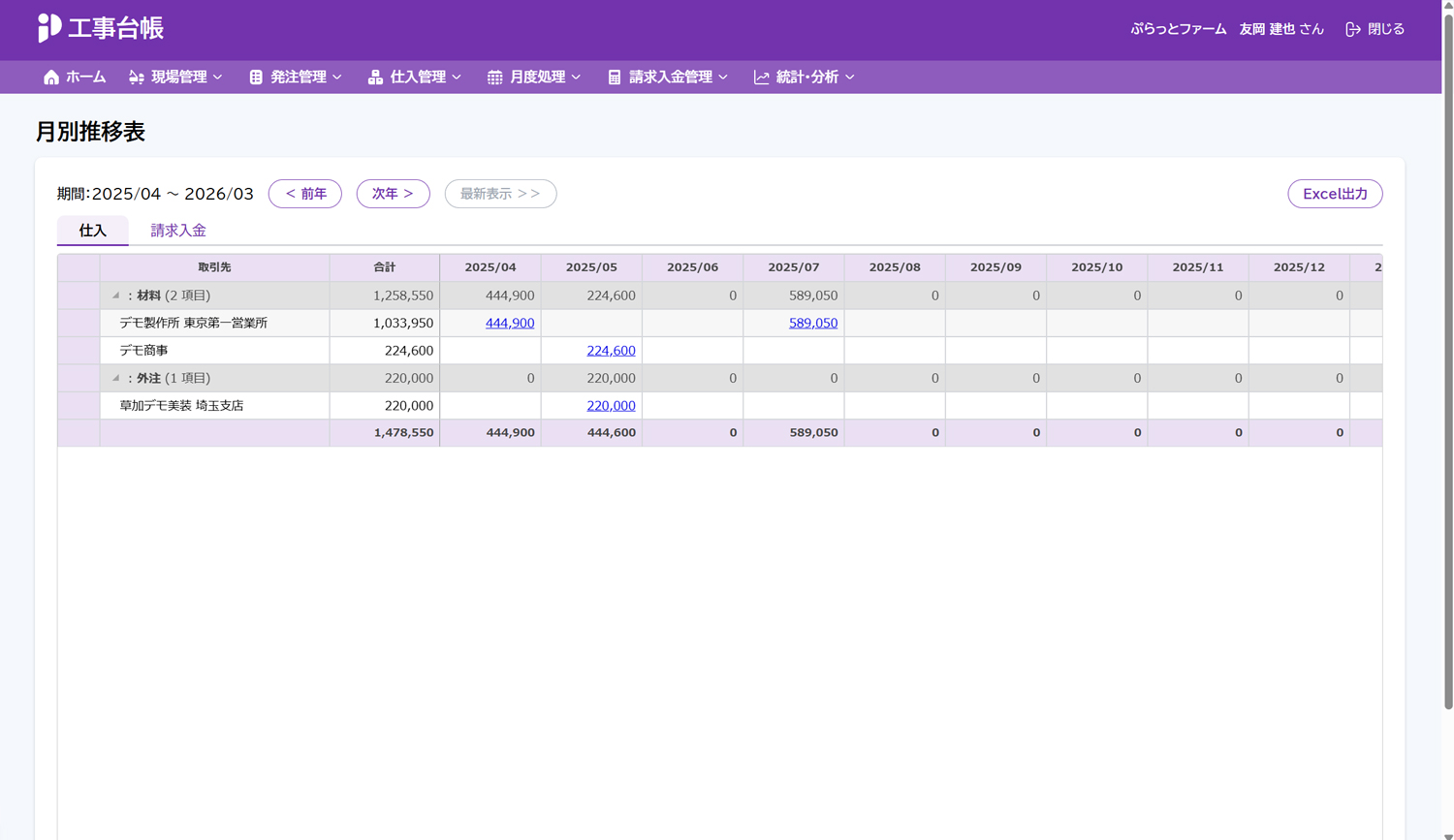The height and width of the screenshot is (840, 1454).
Task: Select the 仕入 tab
Action: 93,231
